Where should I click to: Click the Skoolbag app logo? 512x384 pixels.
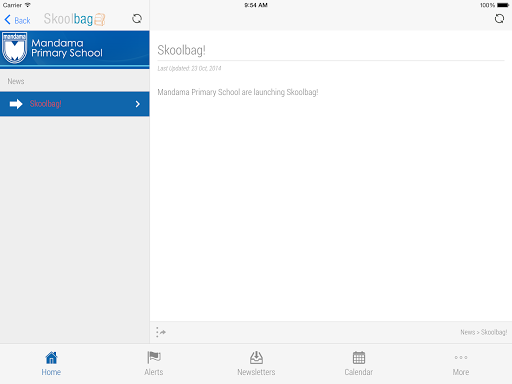75,19
